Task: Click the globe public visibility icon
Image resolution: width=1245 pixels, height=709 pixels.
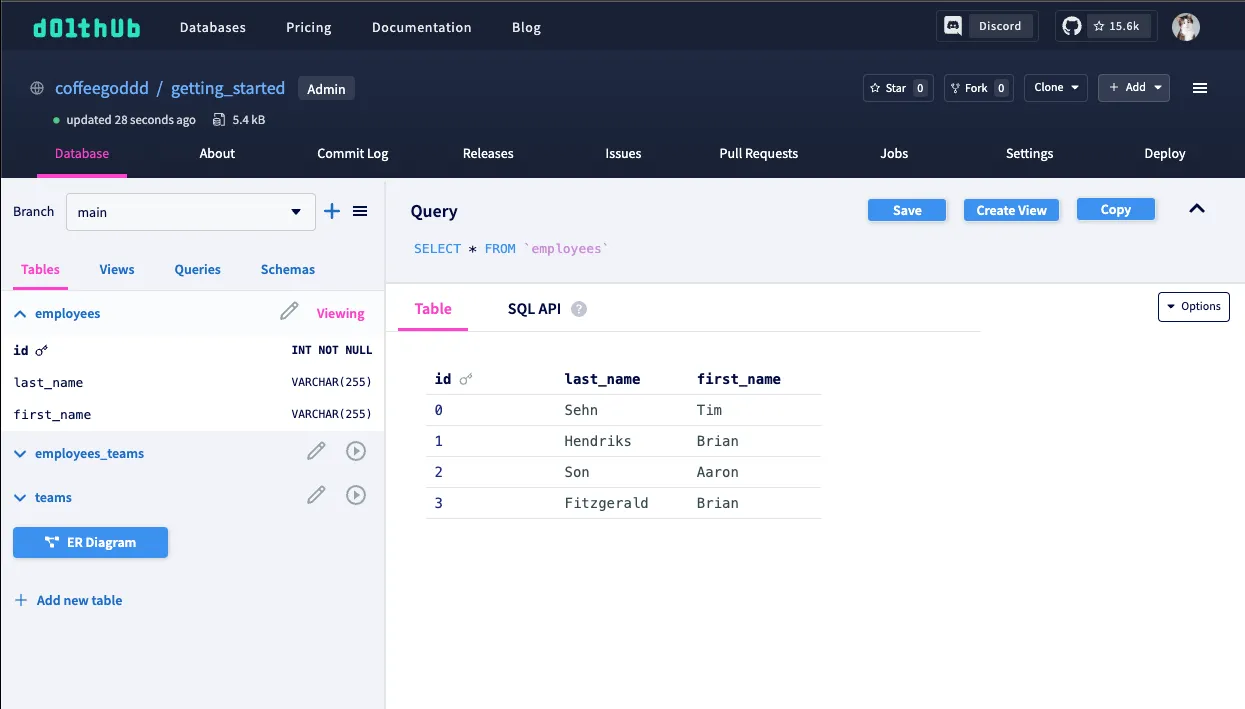Action: (x=37, y=88)
